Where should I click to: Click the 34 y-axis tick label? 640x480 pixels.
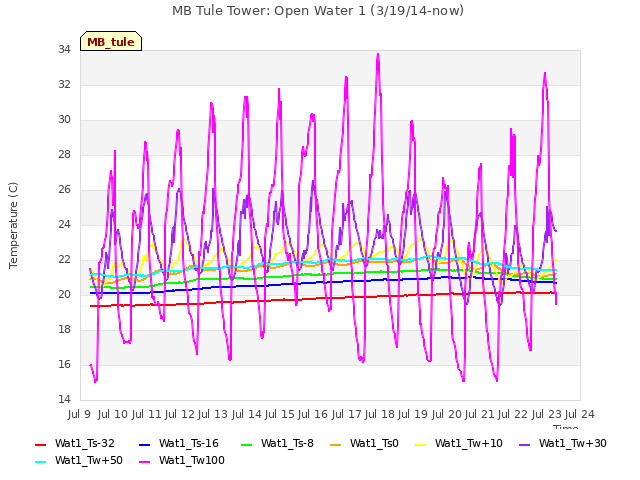64,50
